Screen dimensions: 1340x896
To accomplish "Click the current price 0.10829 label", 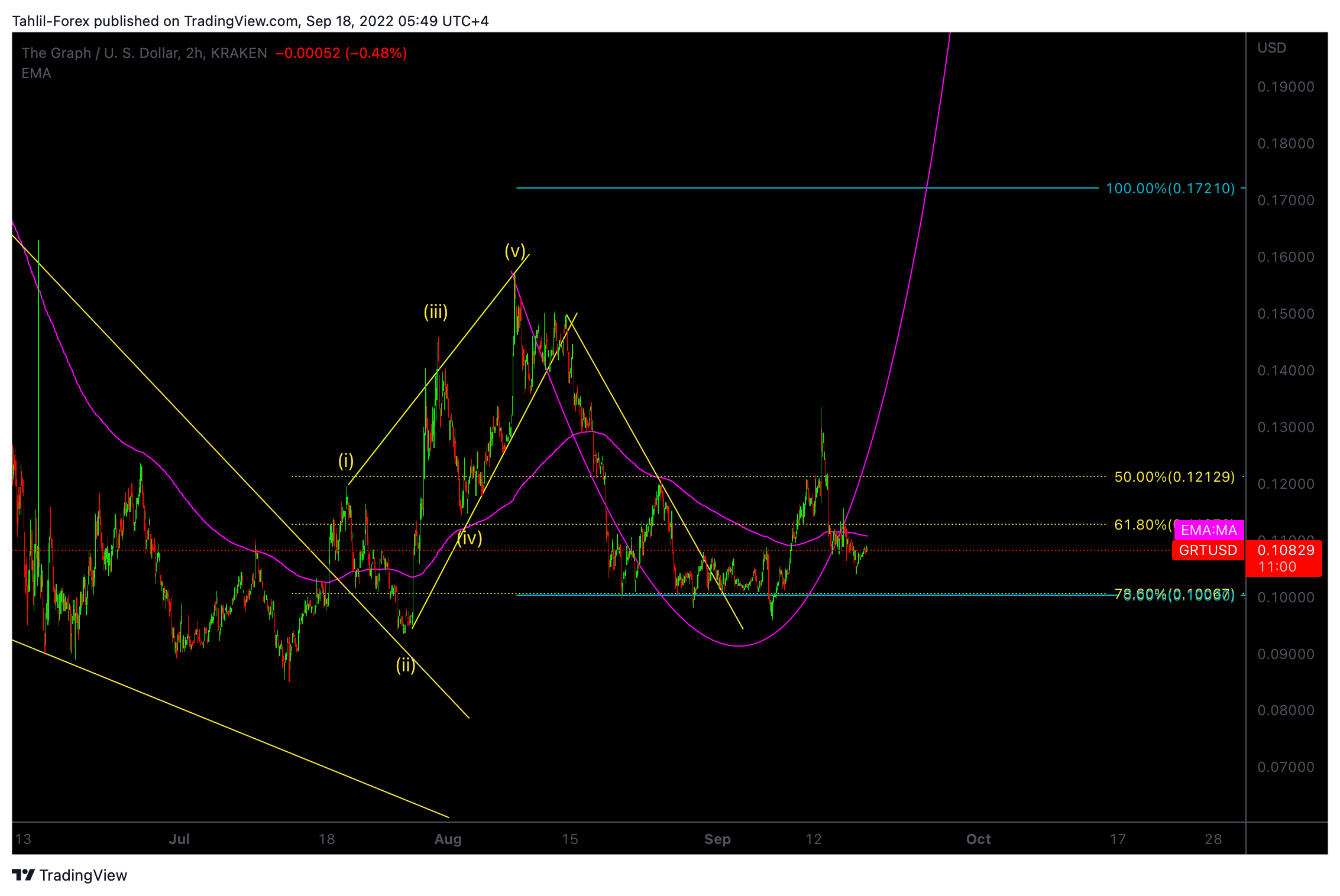I will (x=1286, y=550).
